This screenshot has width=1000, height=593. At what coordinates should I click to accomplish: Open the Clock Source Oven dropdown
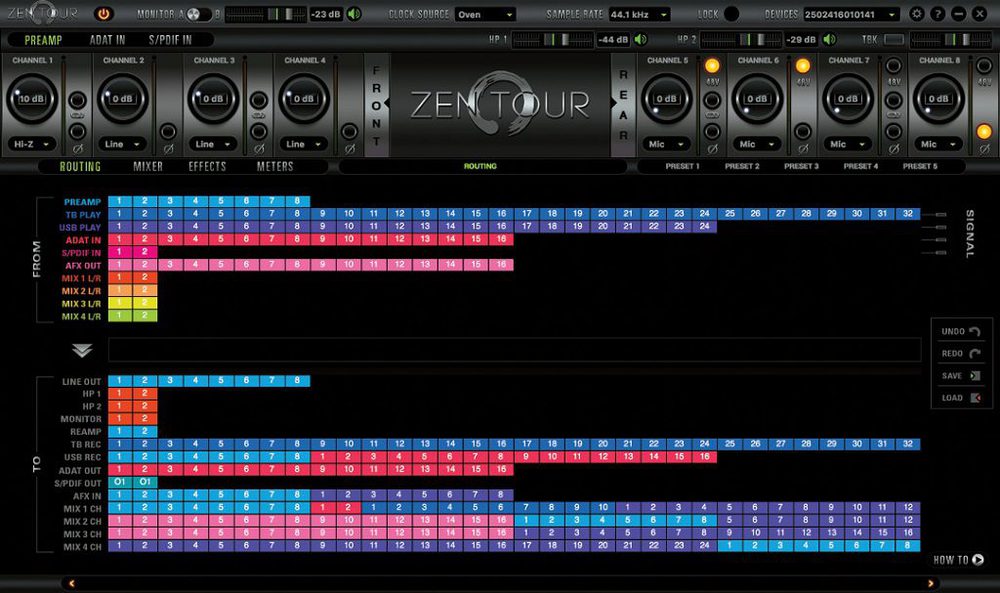point(485,14)
